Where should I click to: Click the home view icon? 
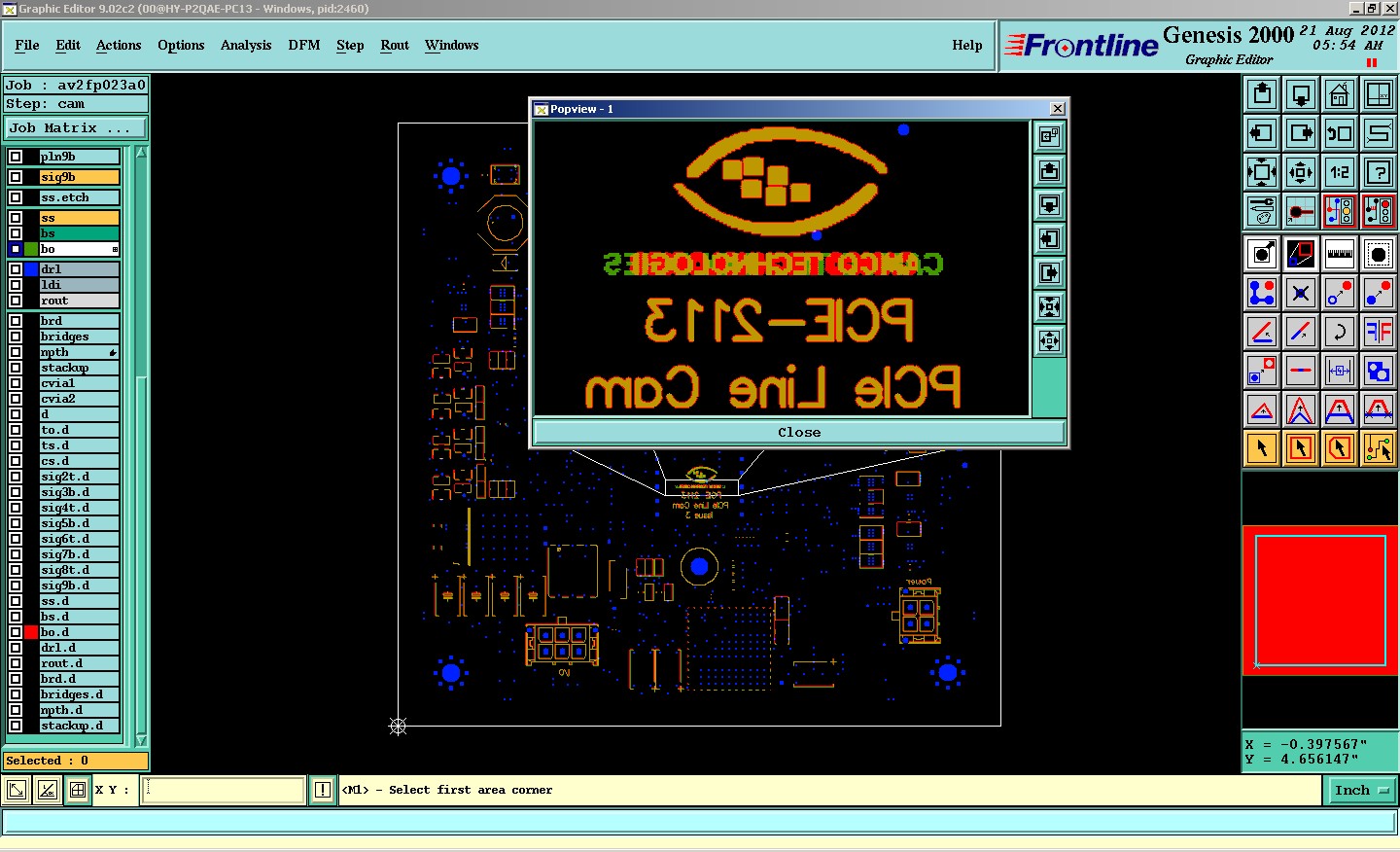tap(1340, 94)
